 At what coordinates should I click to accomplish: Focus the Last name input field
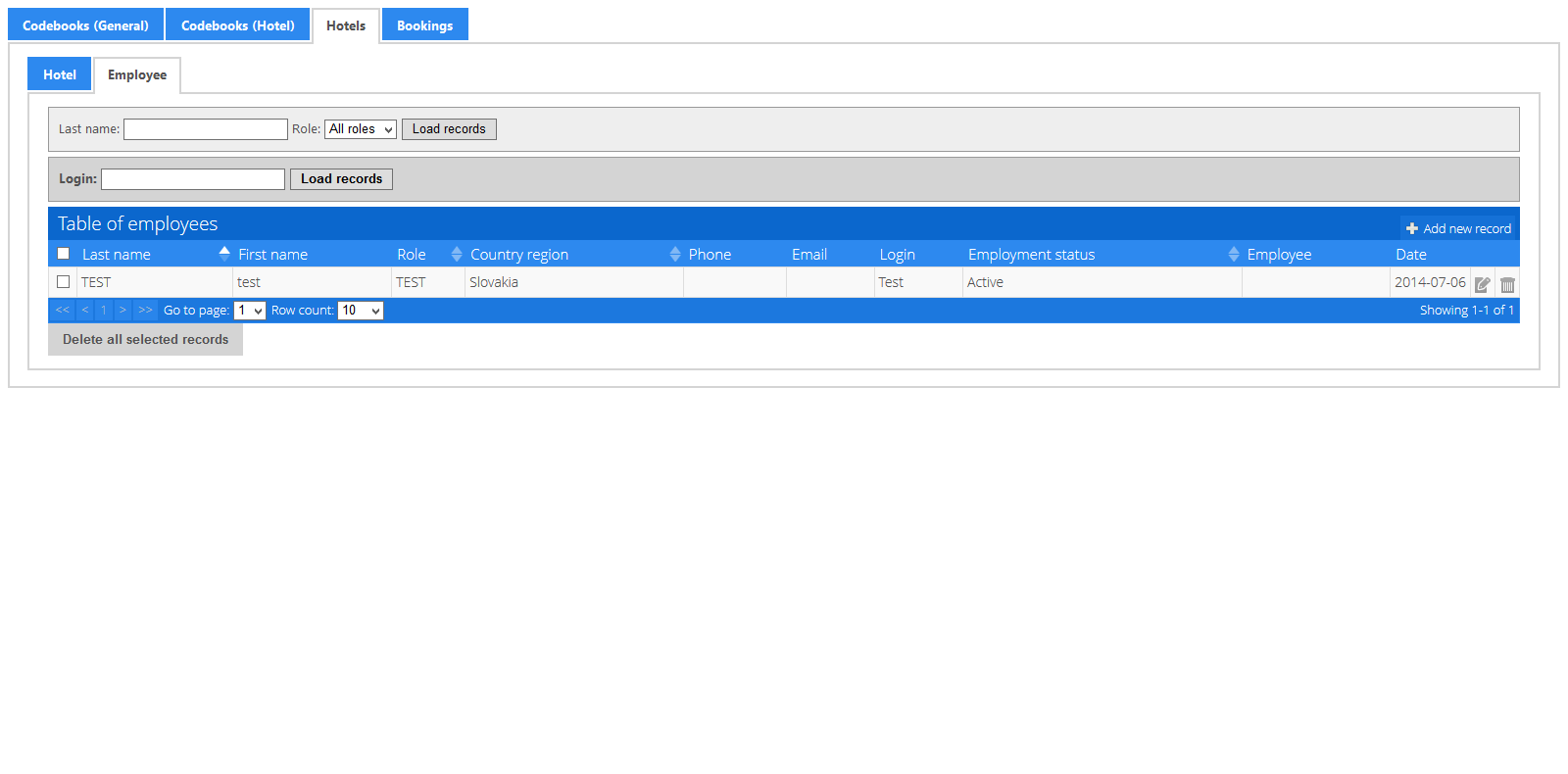[x=206, y=129]
